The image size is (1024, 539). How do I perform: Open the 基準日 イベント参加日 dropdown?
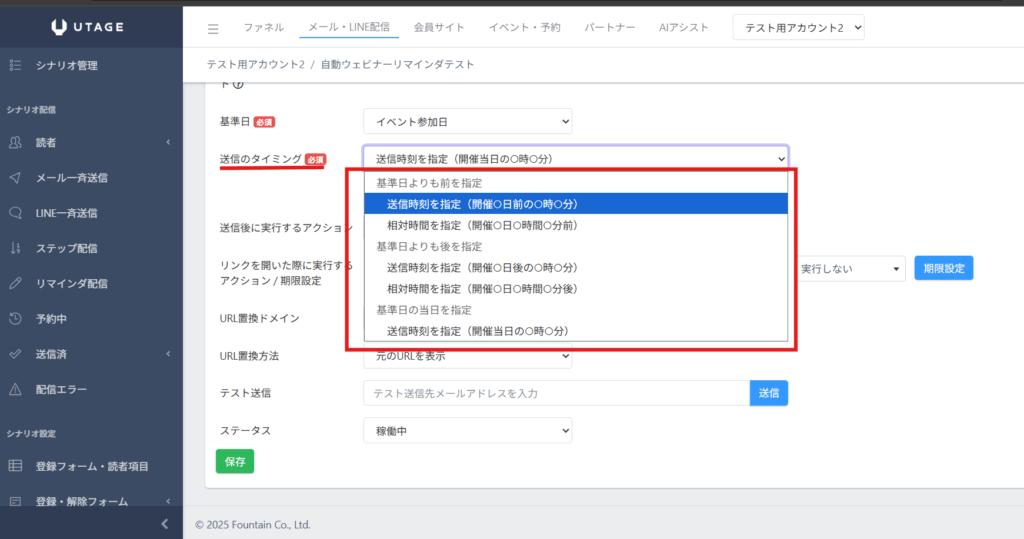click(x=468, y=122)
